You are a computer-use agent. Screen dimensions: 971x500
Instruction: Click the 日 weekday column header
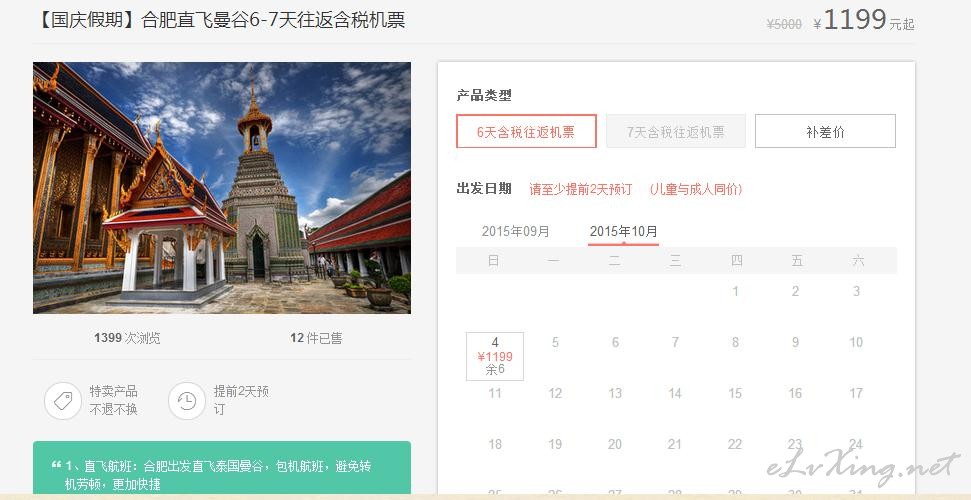tap(494, 260)
